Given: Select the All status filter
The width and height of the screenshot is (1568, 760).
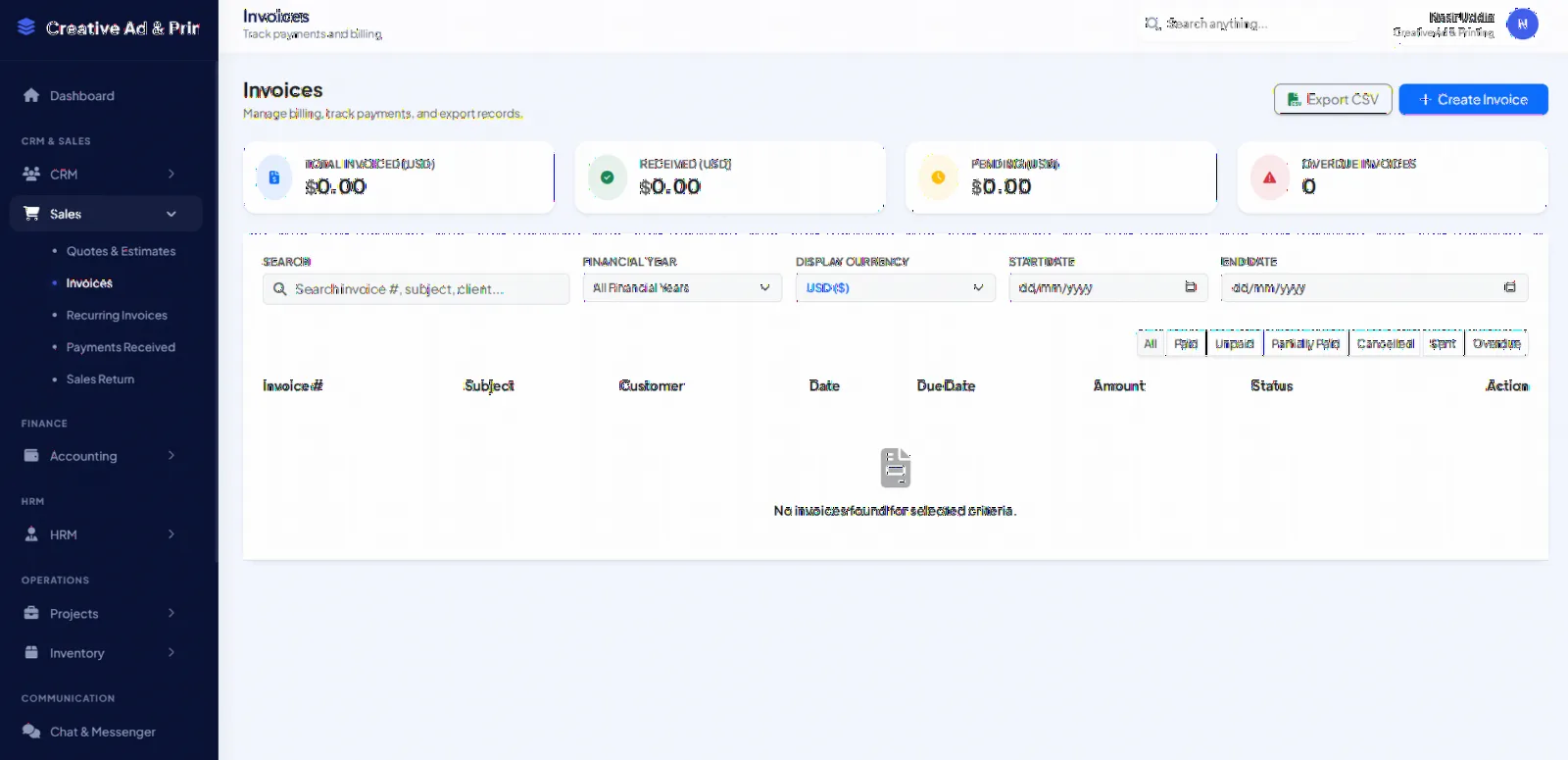Looking at the screenshot, I should [1151, 343].
